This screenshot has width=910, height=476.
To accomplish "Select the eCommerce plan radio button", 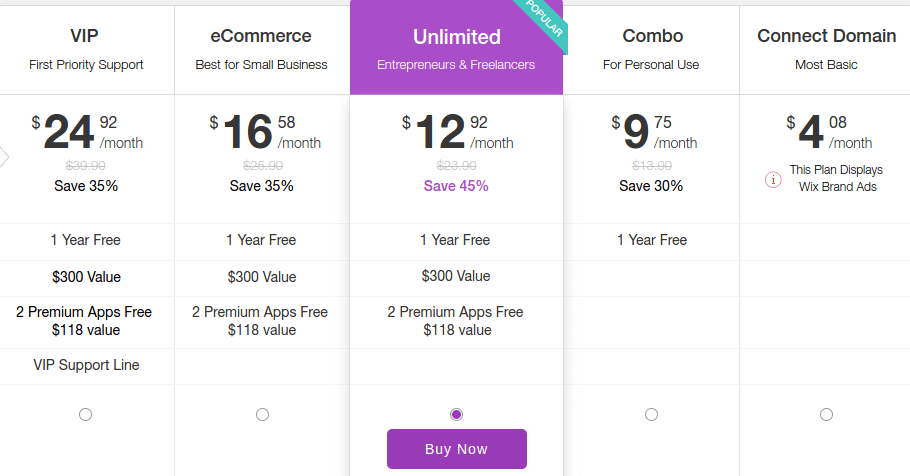I will (x=262, y=414).
